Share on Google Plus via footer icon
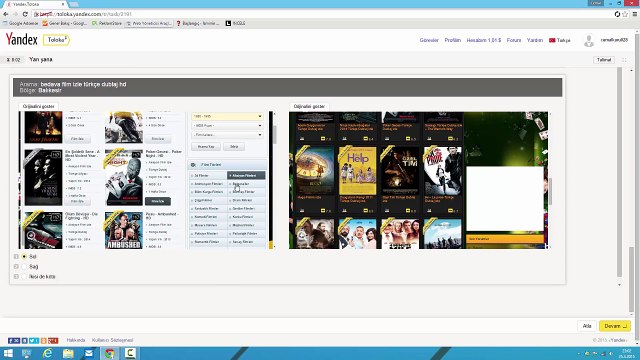This screenshot has width=640, height=360. click(53, 340)
